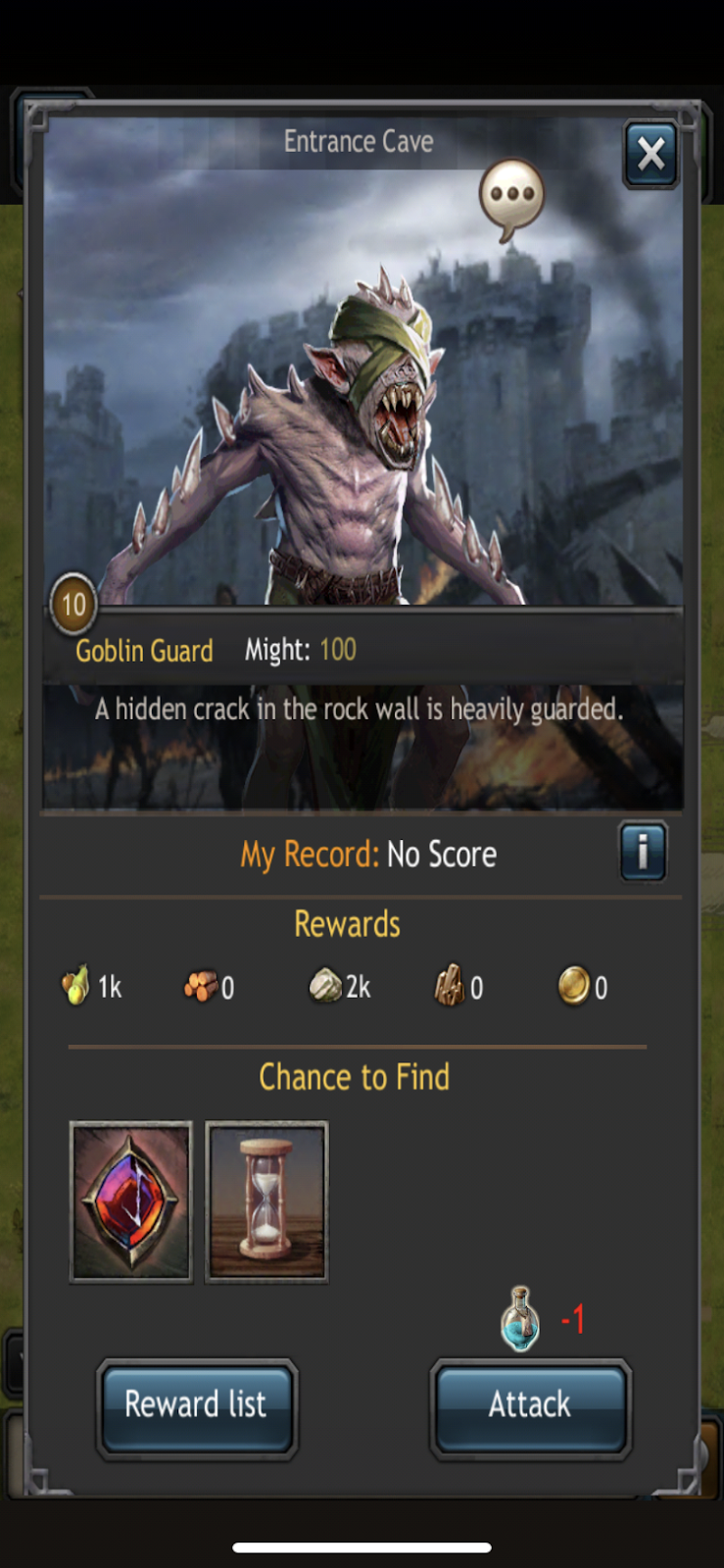Tap the Goblin Guard name label

pyautogui.click(x=144, y=651)
